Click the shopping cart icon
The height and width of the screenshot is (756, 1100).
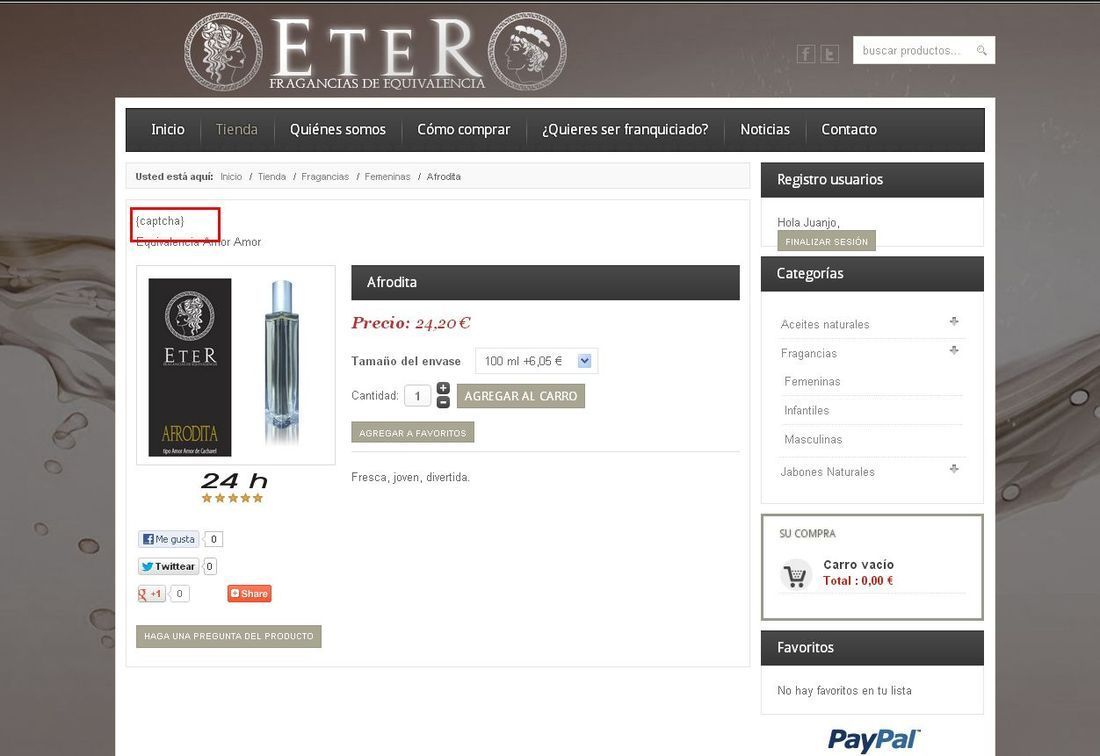796,576
